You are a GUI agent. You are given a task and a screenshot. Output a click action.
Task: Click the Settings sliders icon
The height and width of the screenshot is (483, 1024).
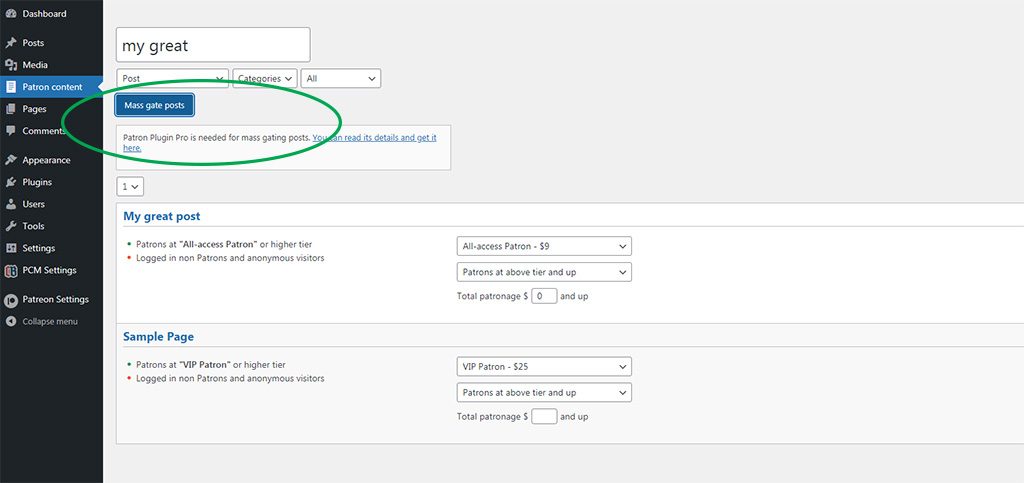[10, 248]
